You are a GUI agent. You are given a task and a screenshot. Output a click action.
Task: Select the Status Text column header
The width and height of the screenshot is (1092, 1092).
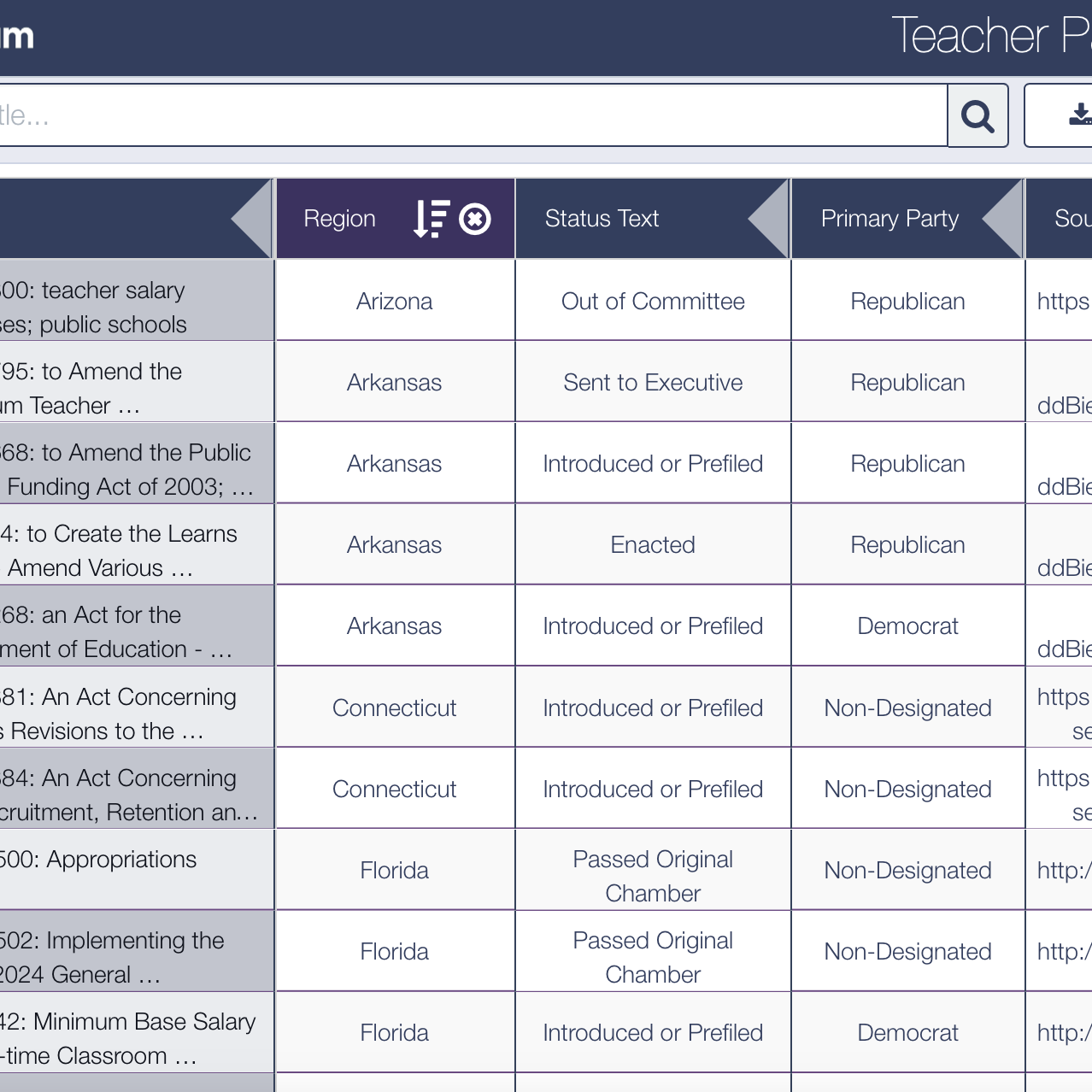602,219
